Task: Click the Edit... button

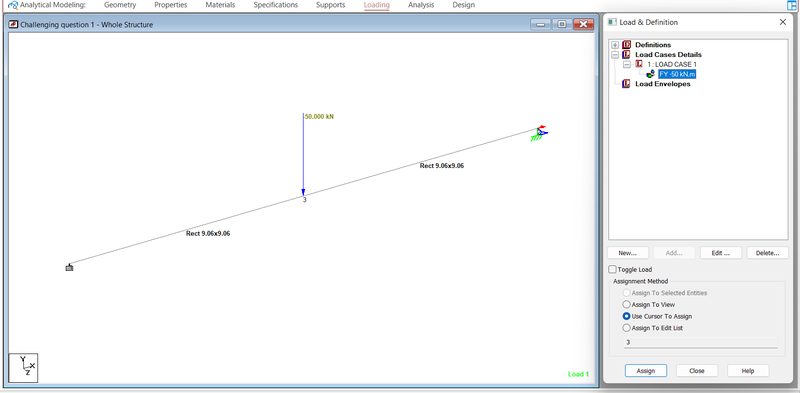Action: pos(720,253)
